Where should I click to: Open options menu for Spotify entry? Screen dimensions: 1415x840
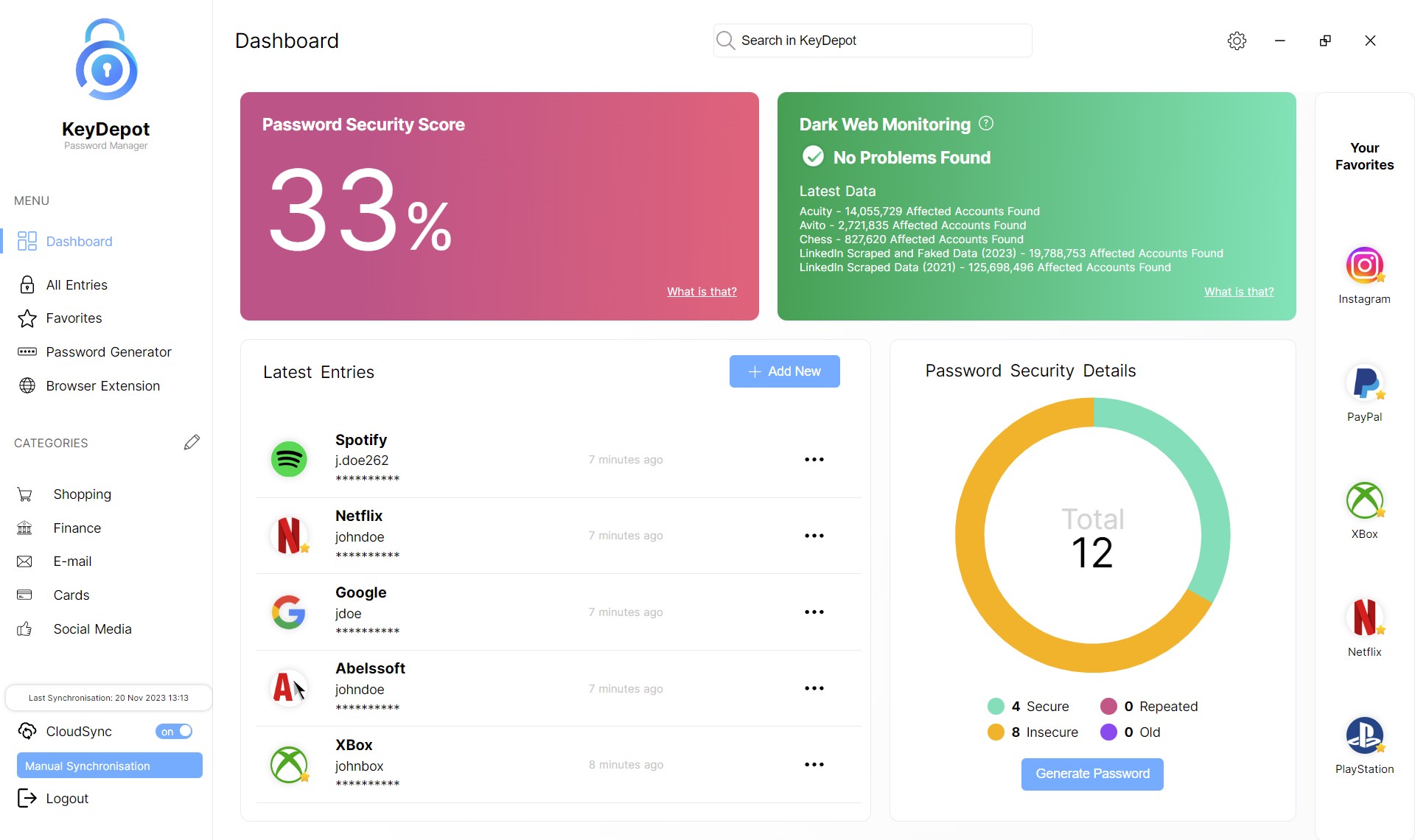pos(814,459)
